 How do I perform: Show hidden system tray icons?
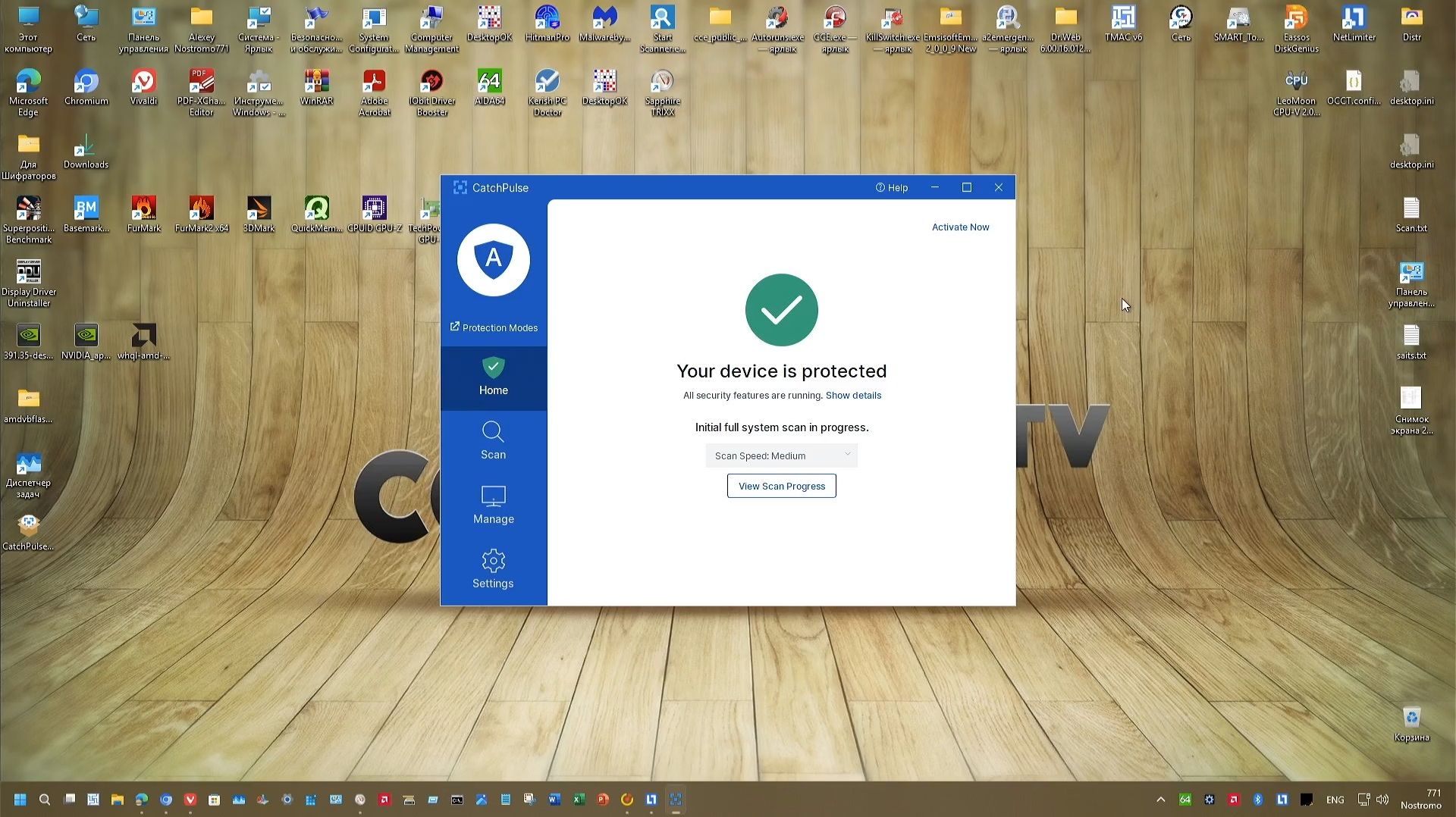click(x=1160, y=800)
